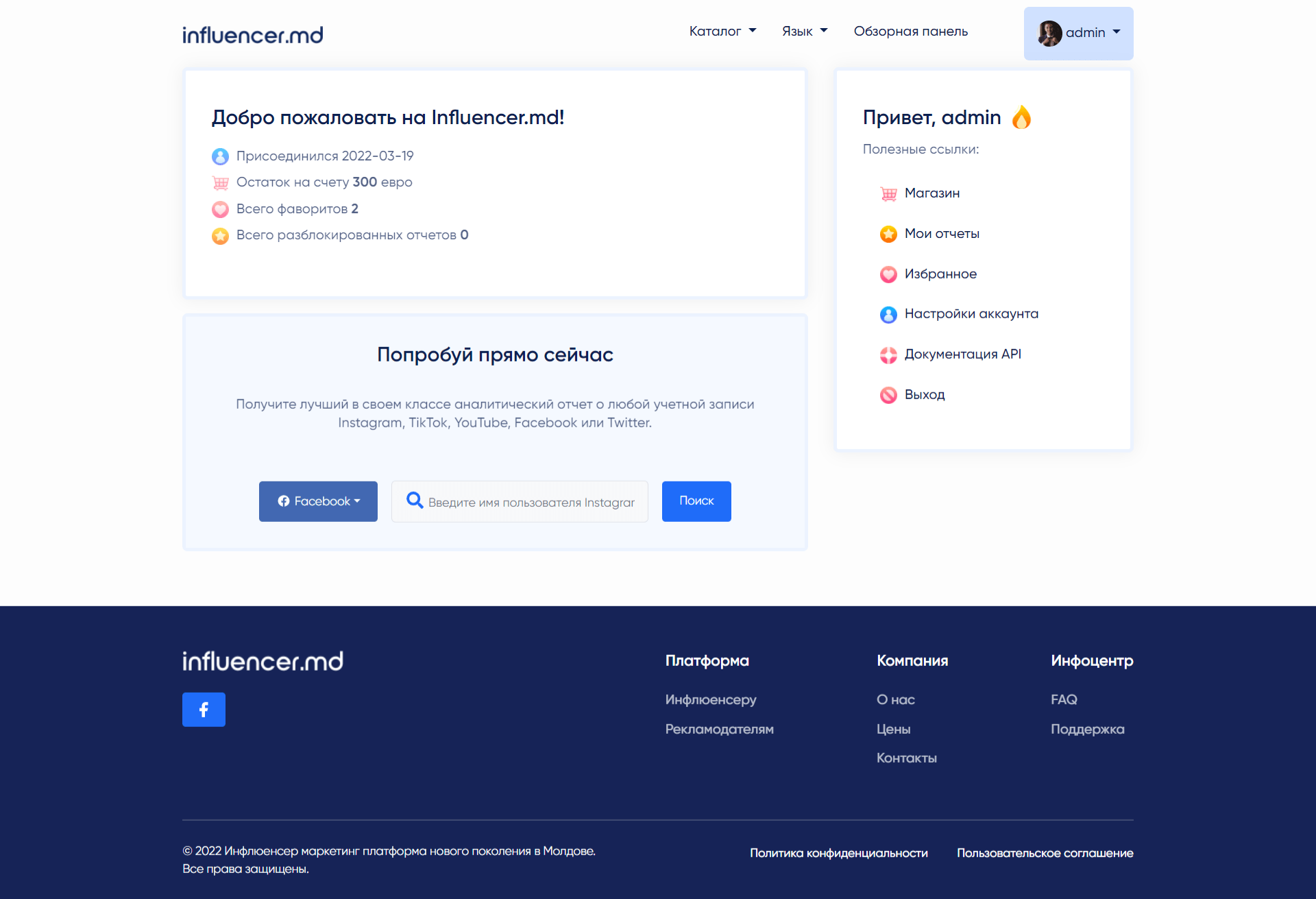Click the star icon next to Мои отчеты
Image resolution: width=1316 pixels, height=899 pixels.
tap(888, 234)
